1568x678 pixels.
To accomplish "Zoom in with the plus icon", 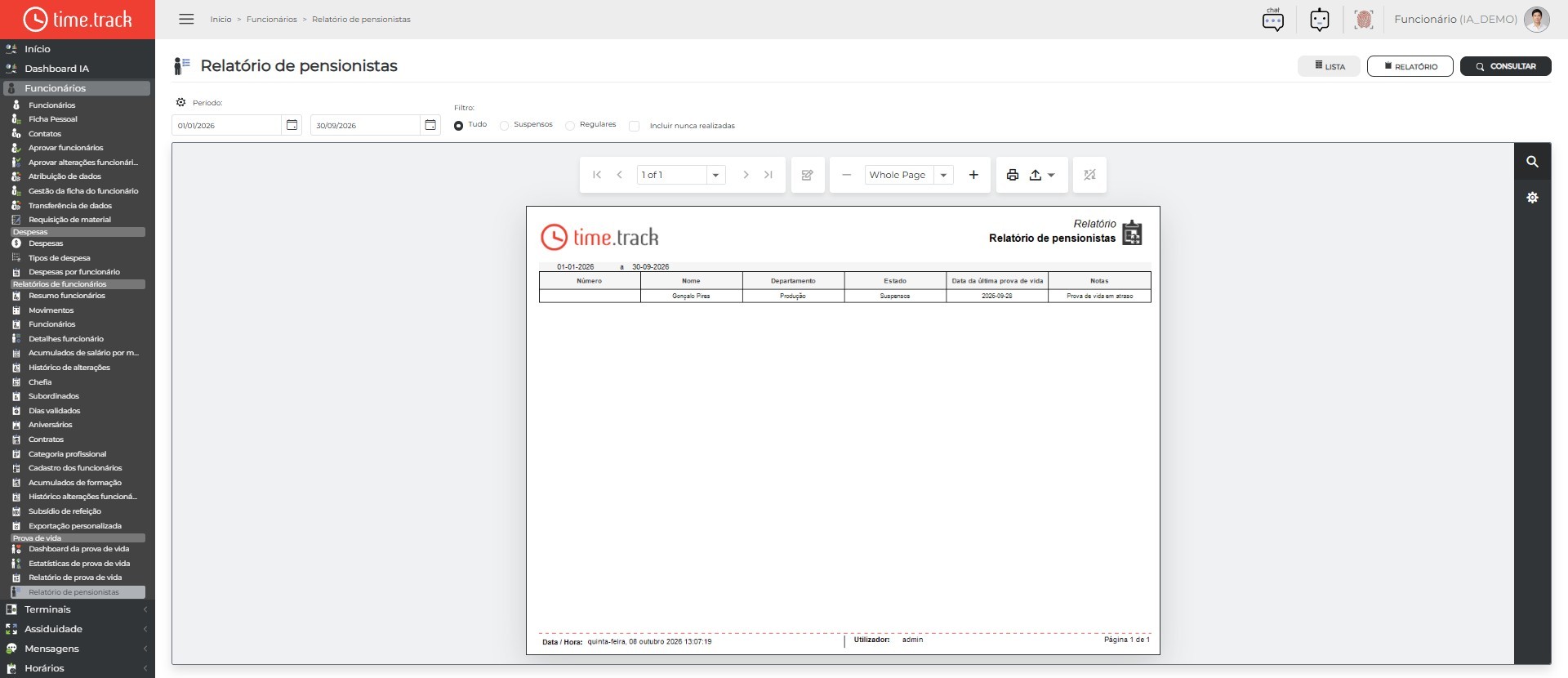I will (x=973, y=175).
